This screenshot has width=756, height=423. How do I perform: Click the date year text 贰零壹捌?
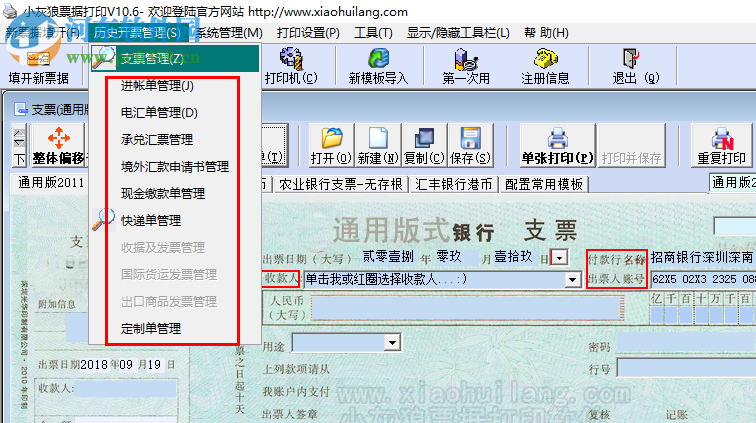coord(388,257)
